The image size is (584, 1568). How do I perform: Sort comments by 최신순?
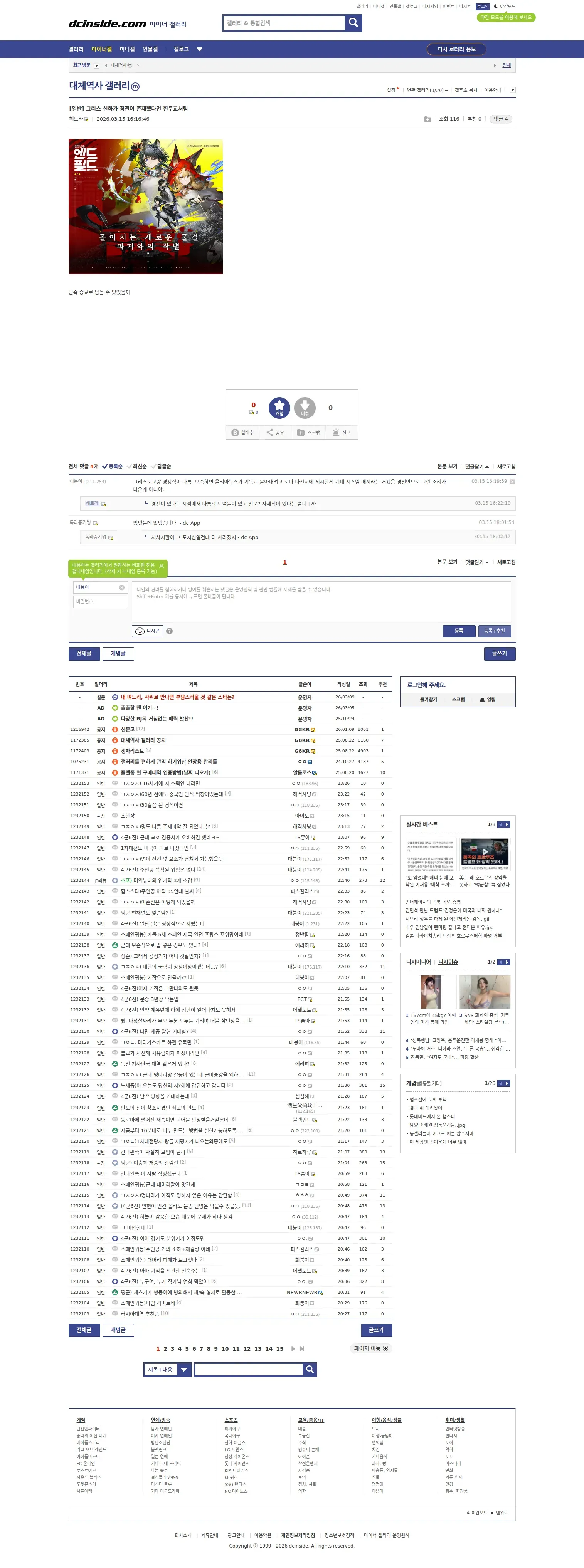point(136,467)
